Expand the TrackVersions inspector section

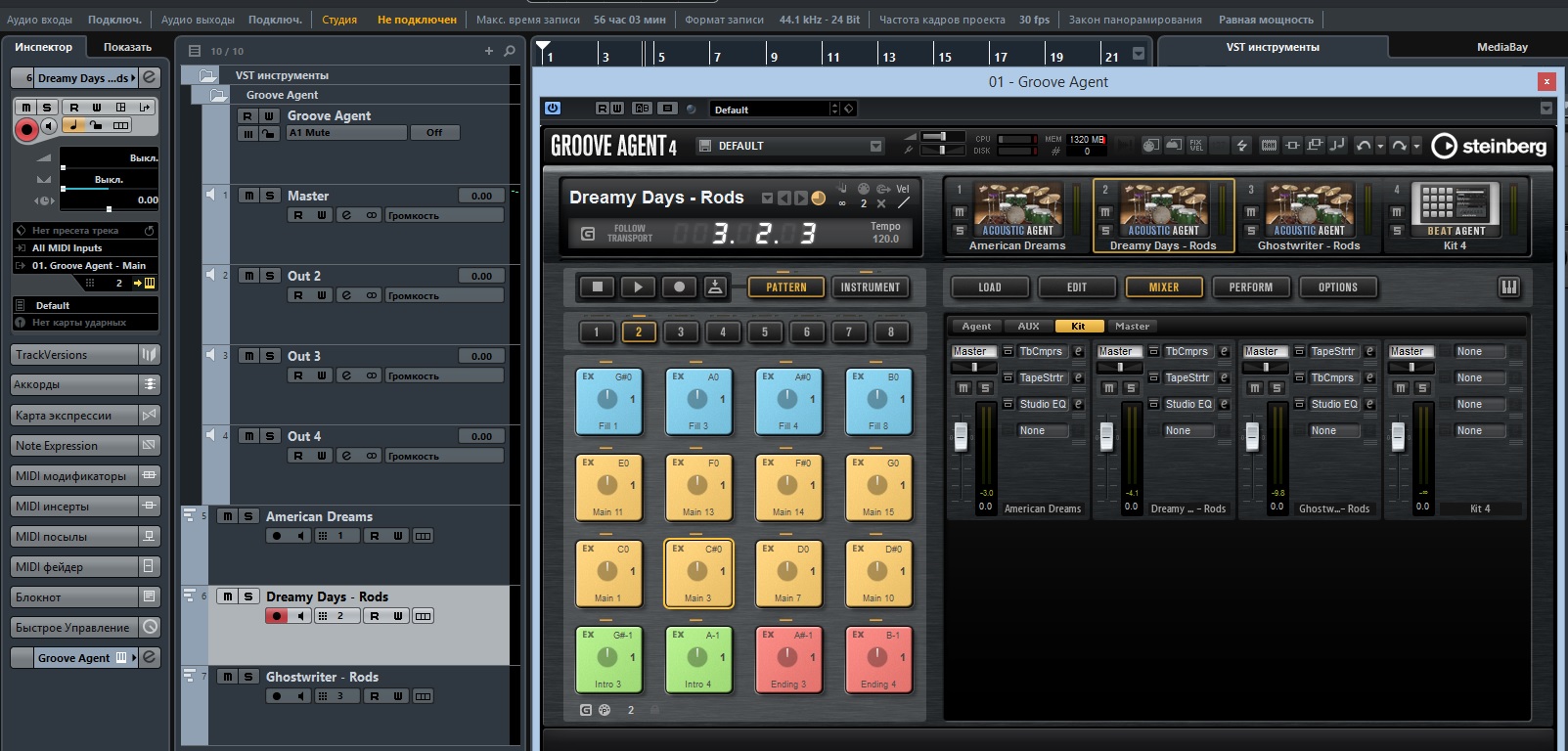tap(74, 355)
